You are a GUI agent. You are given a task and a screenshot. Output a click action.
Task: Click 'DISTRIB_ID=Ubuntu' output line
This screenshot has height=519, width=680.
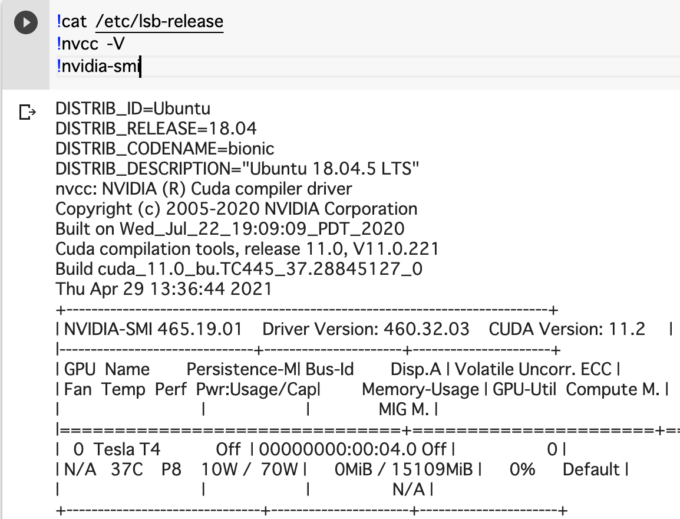click(132, 108)
